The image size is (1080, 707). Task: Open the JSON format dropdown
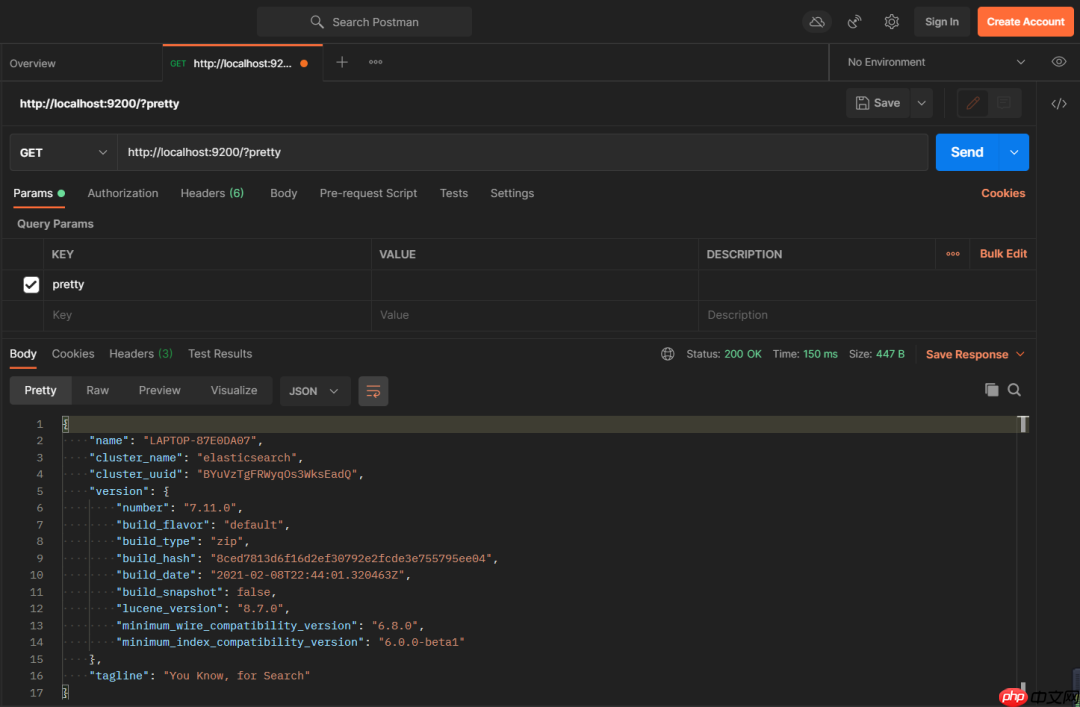313,391
